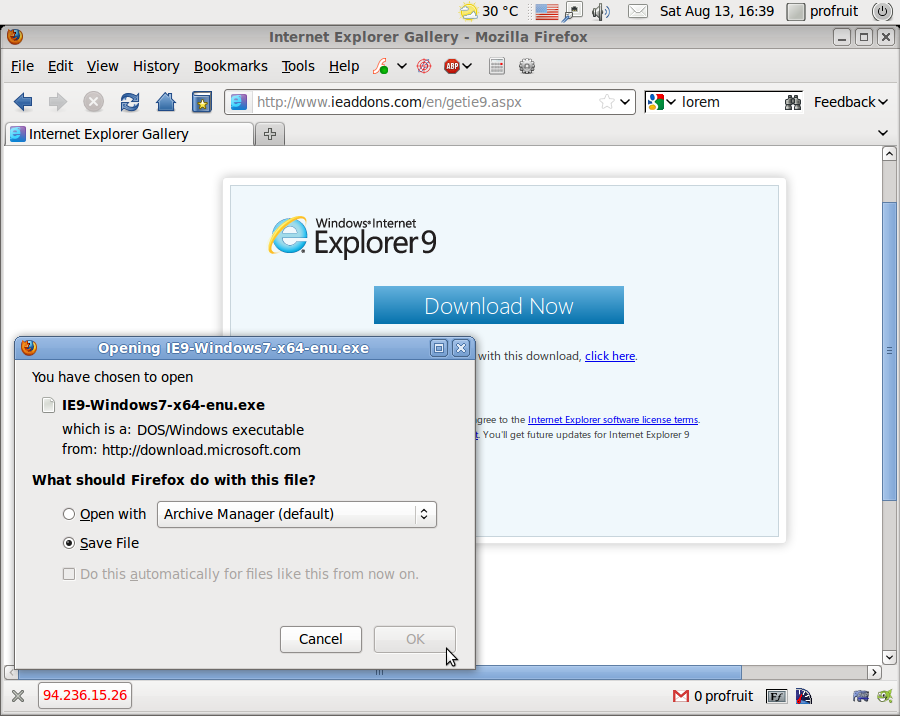Open the Tools menu
Viewport: 900px width, 716px height.
point(298,67)
